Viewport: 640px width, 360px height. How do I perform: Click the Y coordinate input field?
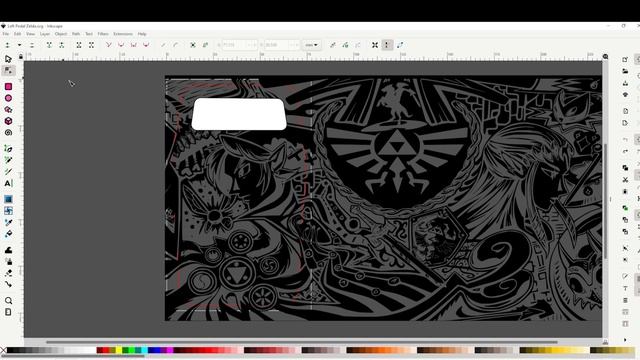click(x=282, y=45)
